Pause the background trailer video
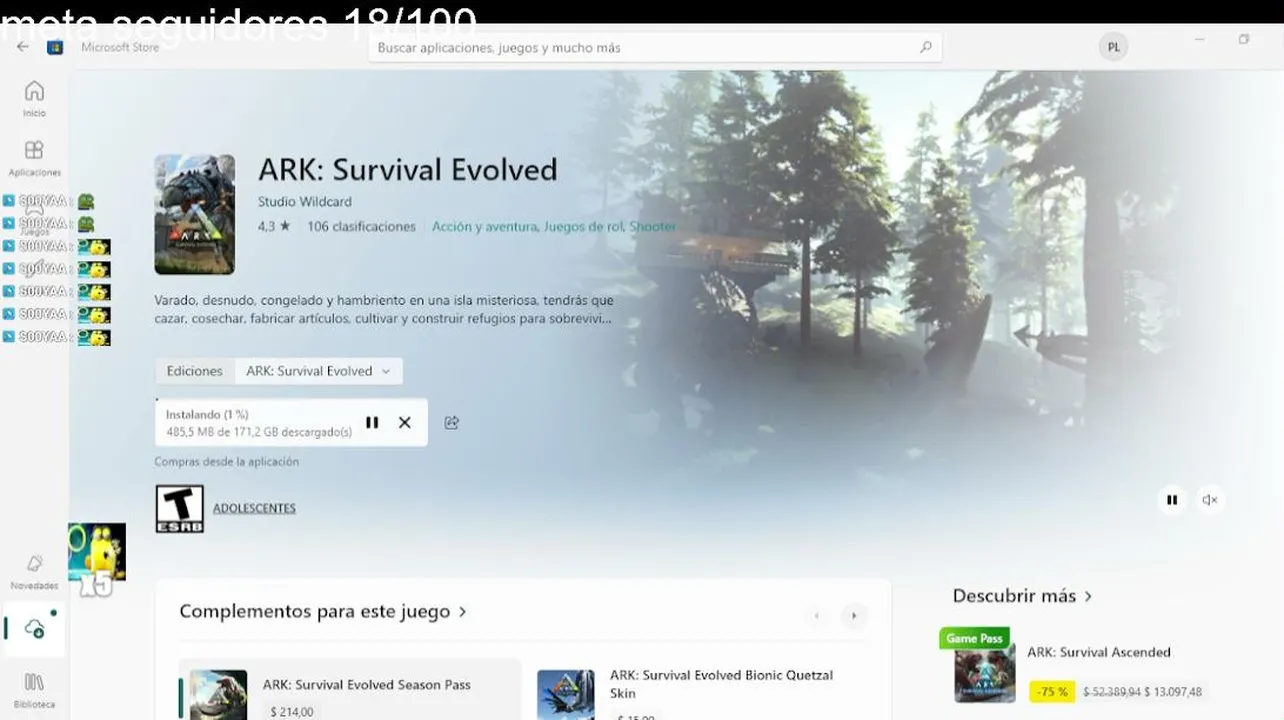This screenshot has height=720, width=1284. (1172, 500)
